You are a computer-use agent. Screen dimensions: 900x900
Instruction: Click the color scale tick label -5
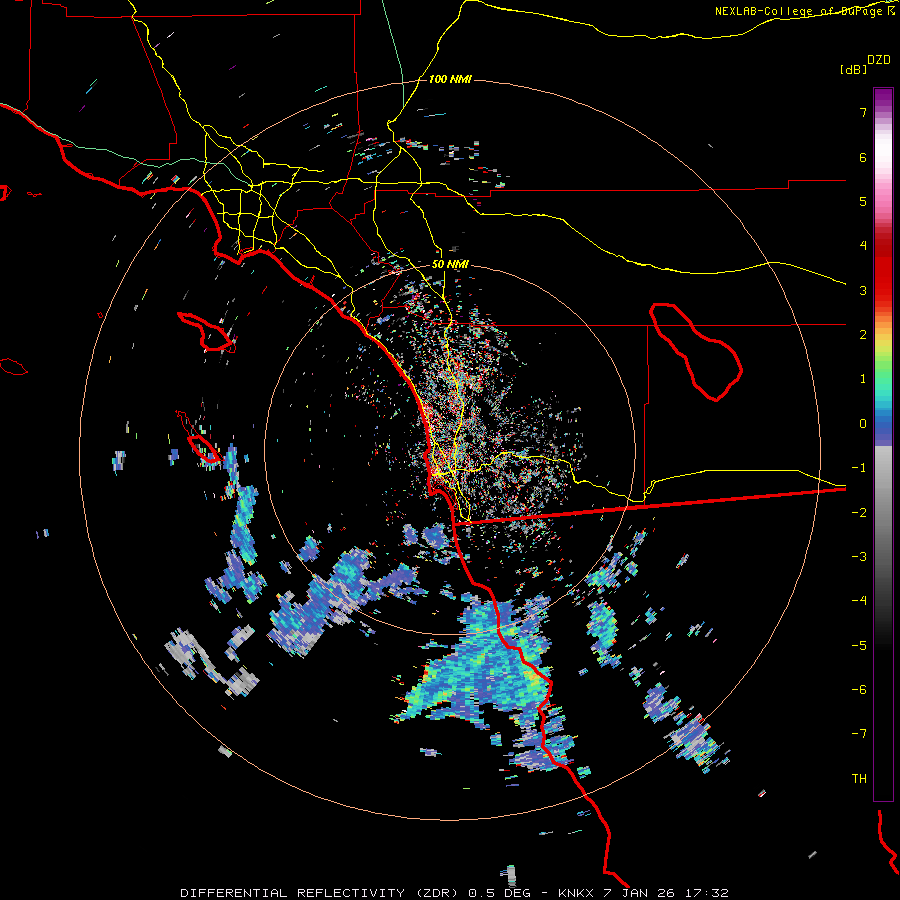click(859, 646)
